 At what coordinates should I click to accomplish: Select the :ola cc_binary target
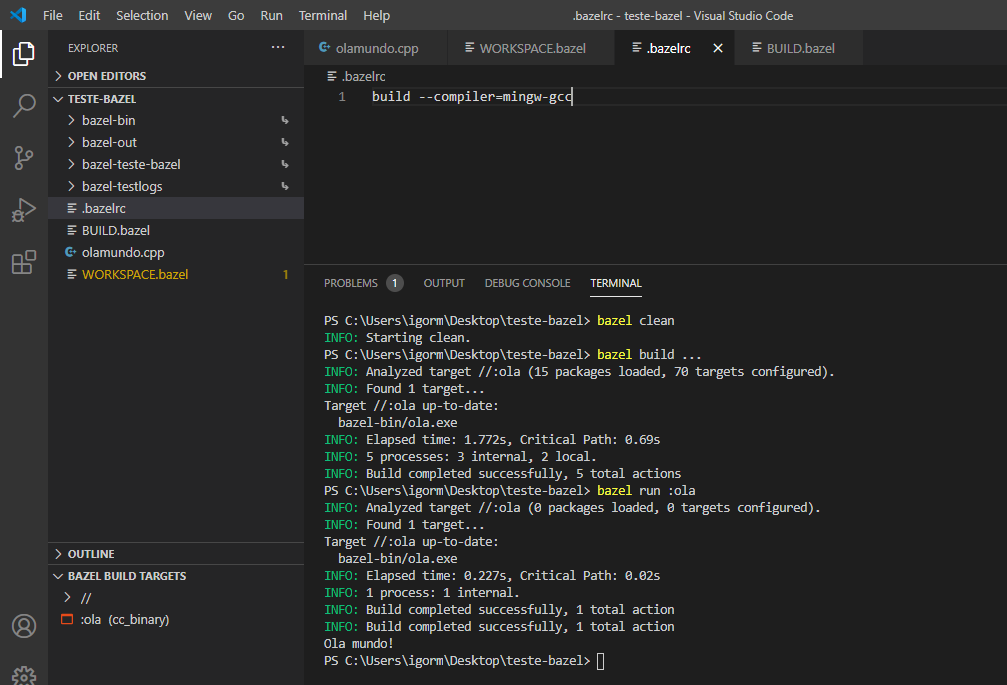(x=124, y=619)
